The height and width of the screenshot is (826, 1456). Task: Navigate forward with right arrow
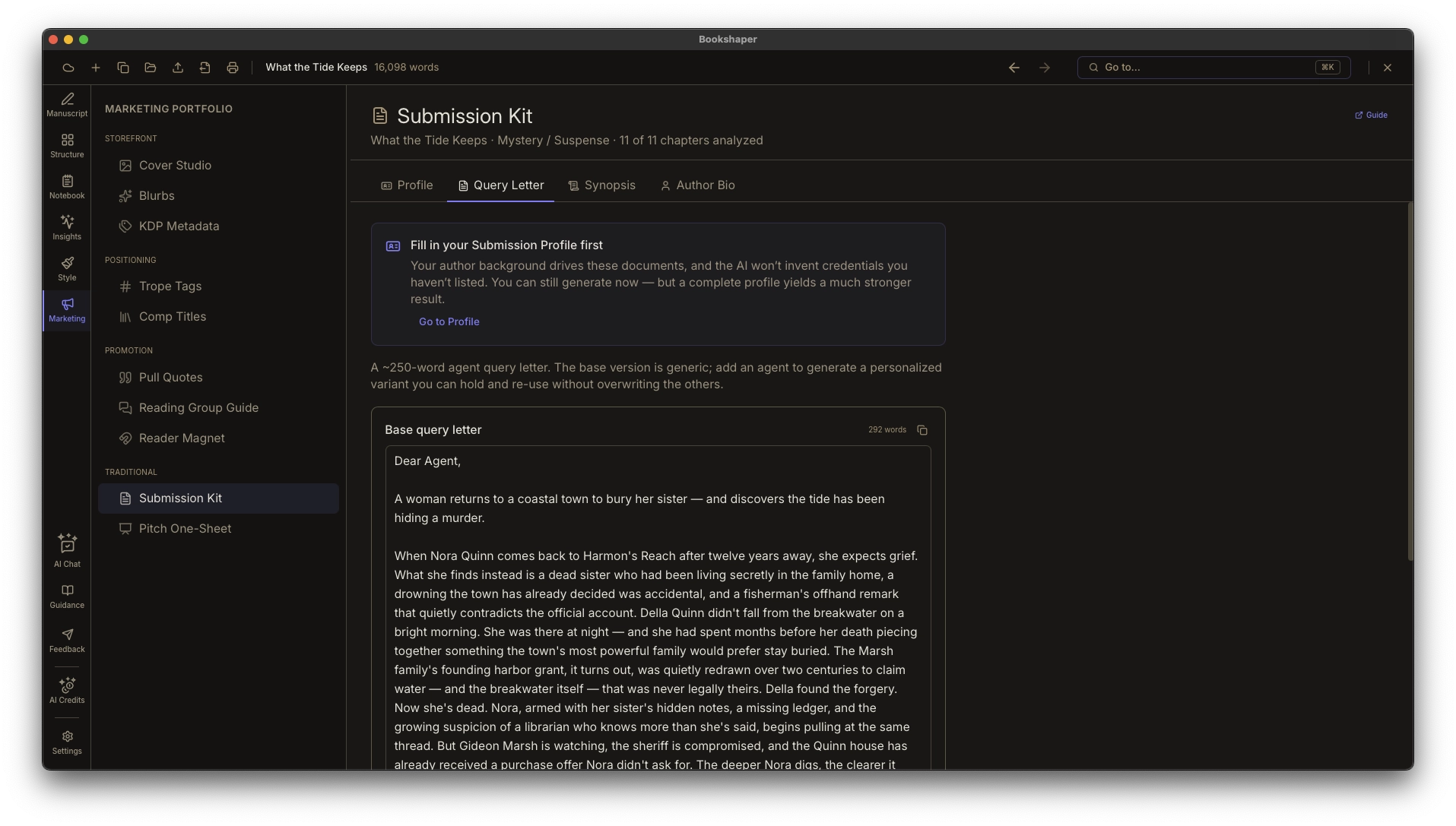click(x=1045, y=68)
